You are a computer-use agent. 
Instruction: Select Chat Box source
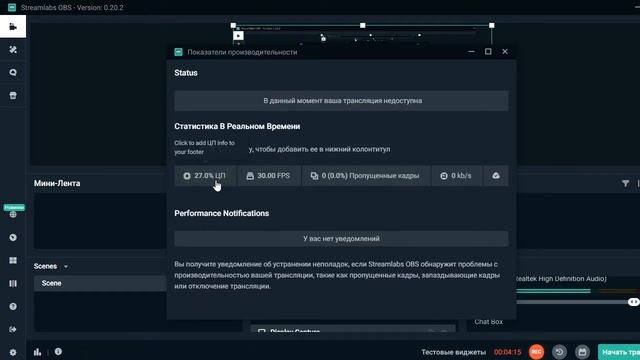tap(489, 322)
